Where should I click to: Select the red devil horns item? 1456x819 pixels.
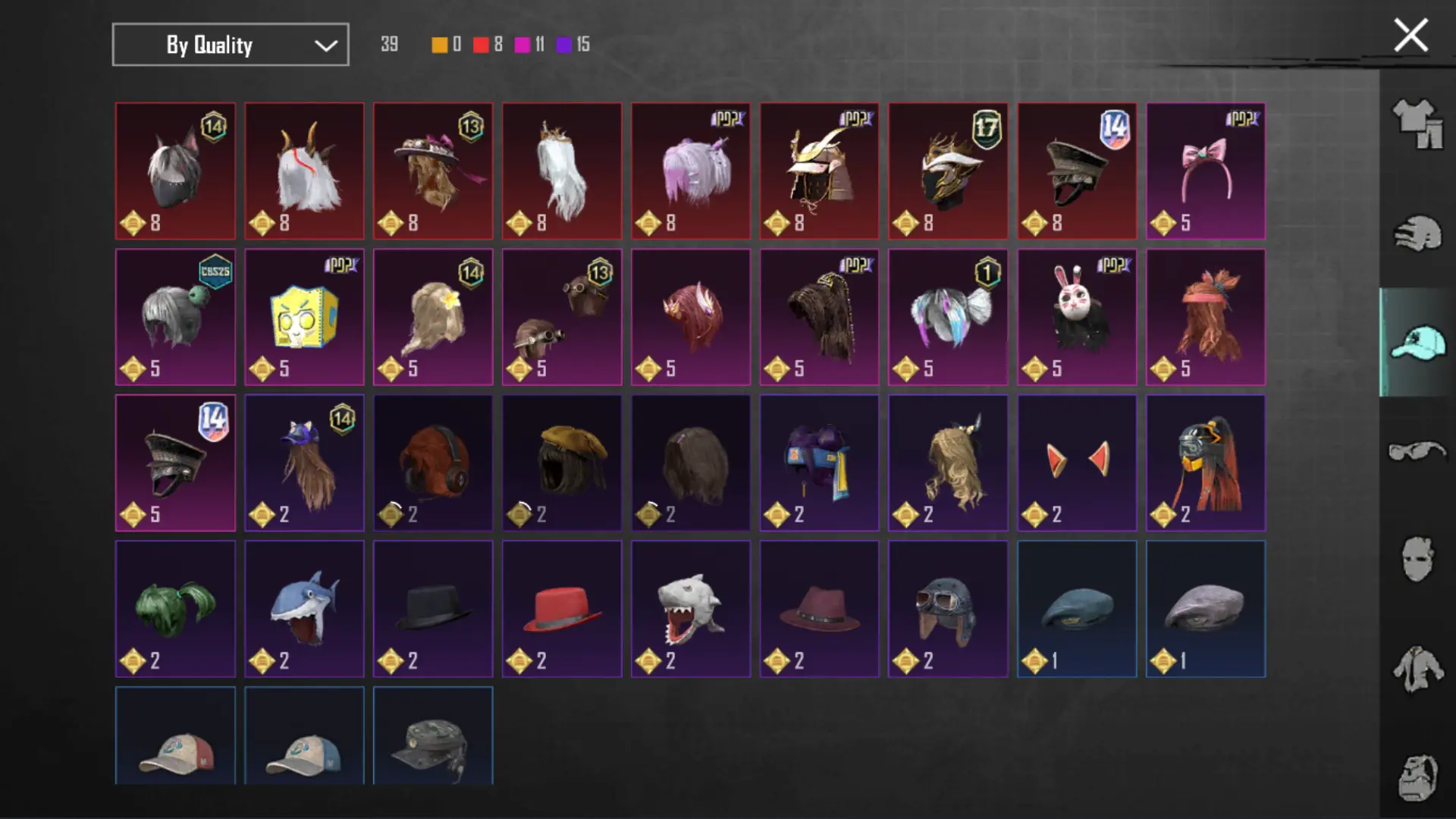[x=1077, y=463]
